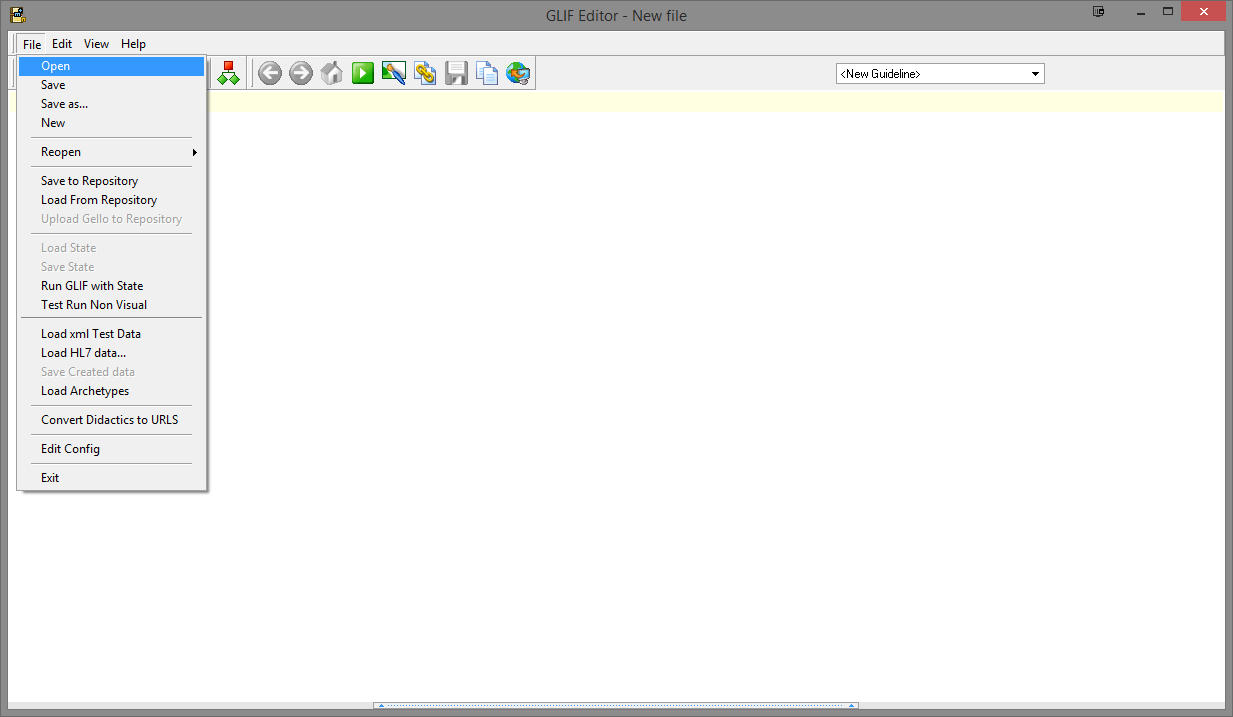
Task: Click the floppy disk Save icon
Action: pyautogui.click(x=456, y=73)
